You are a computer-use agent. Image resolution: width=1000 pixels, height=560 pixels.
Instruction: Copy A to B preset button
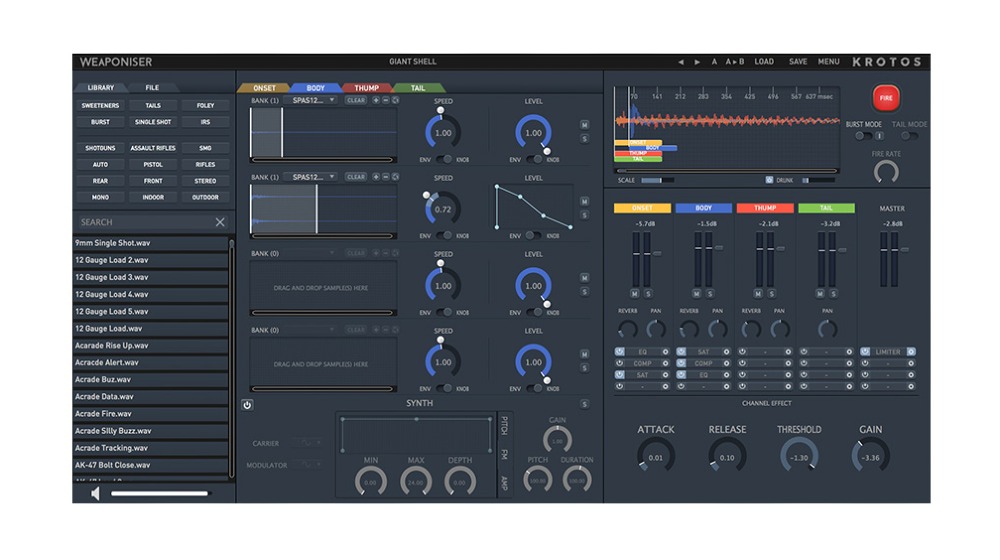[x=735, y=62]
